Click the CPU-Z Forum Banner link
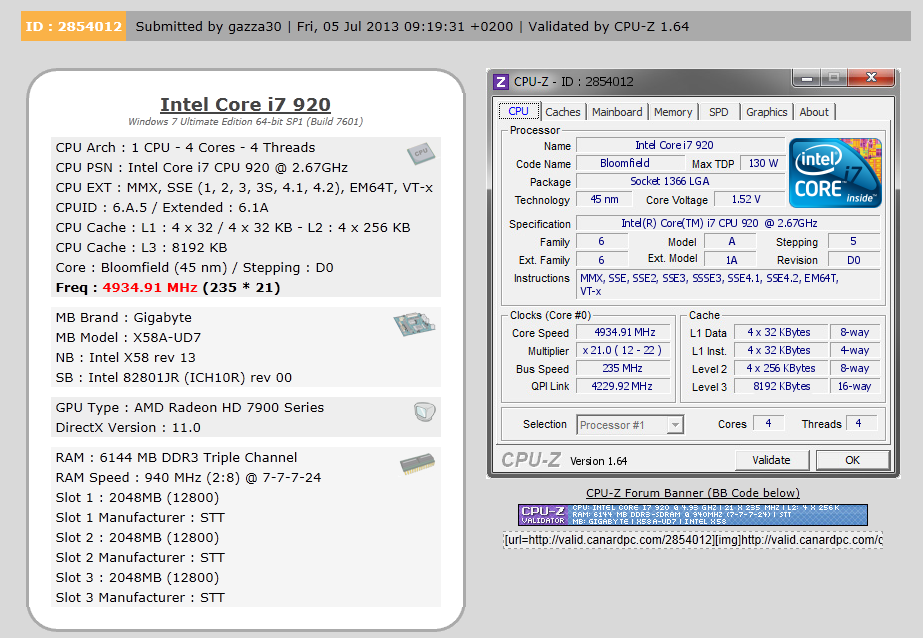Viewport: 923px width, 638px height. point(693,493)
